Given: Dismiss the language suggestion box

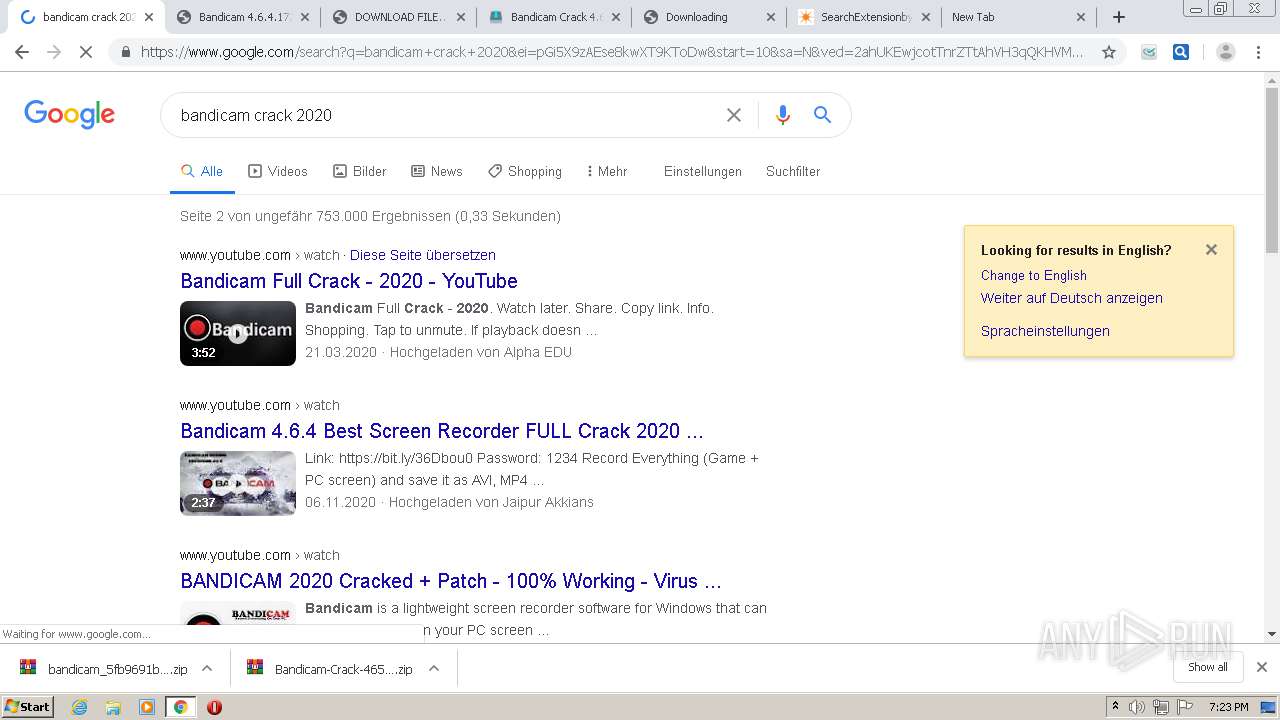Looking at the screenshot, I should pyautogui.click(x=1211, y=250).
